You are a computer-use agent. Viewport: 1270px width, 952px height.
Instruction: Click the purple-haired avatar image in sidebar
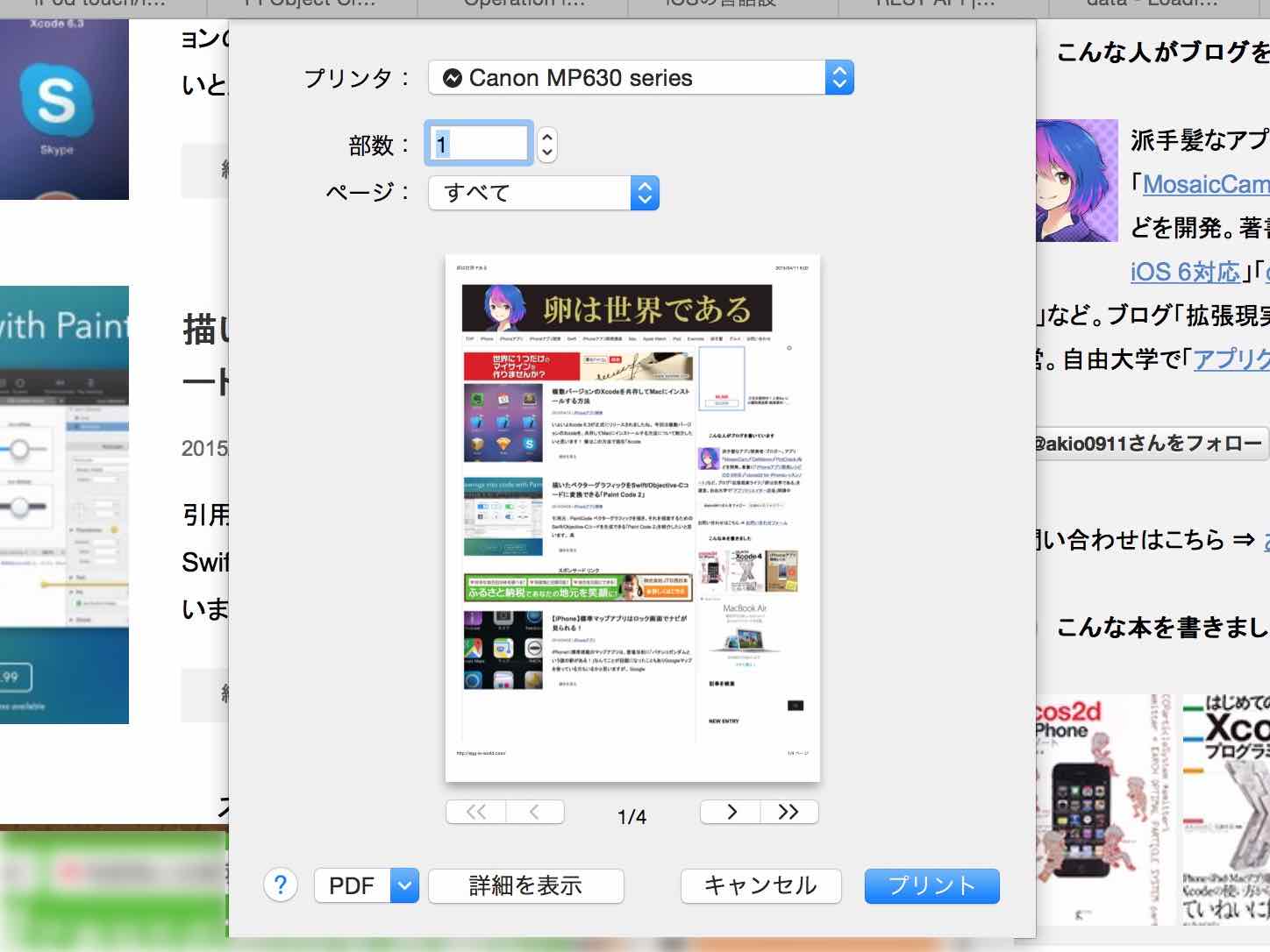(x=1077, y=181)
